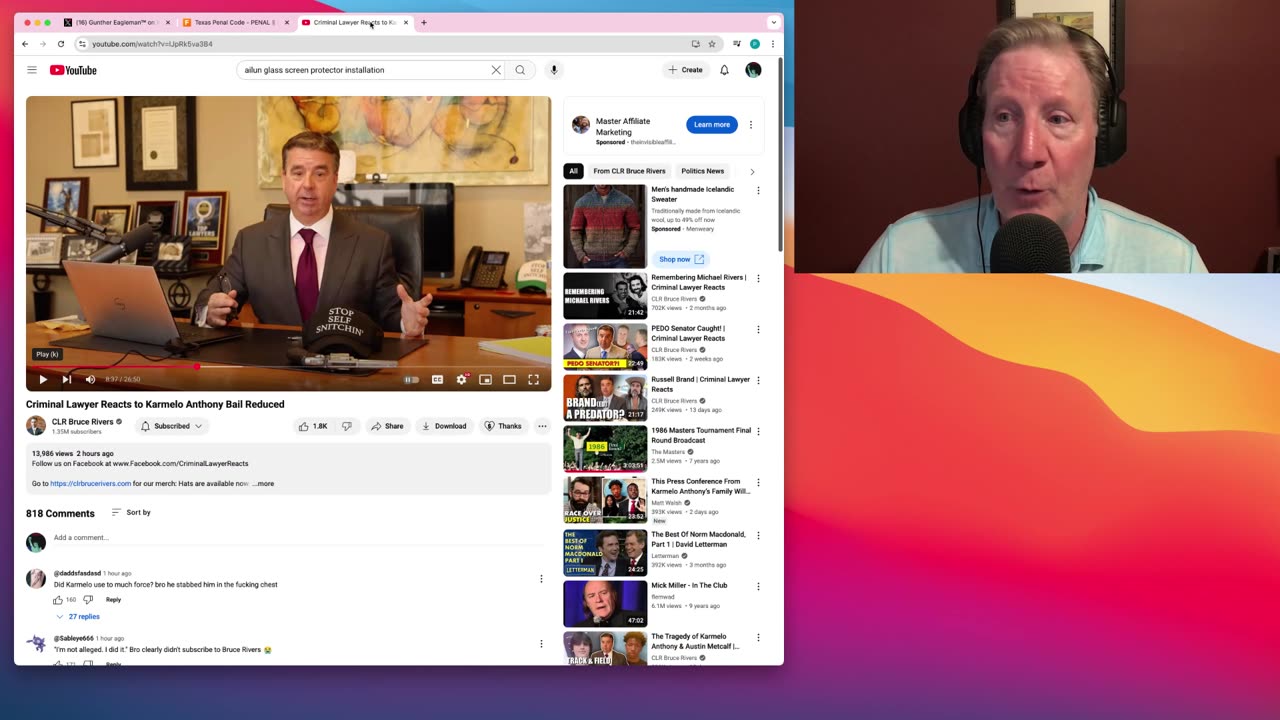The width and height of the screenshot is (1280, 720).
Task: Open options for Master Affiliate Marketing ad
Action: [x=751, y=125]
